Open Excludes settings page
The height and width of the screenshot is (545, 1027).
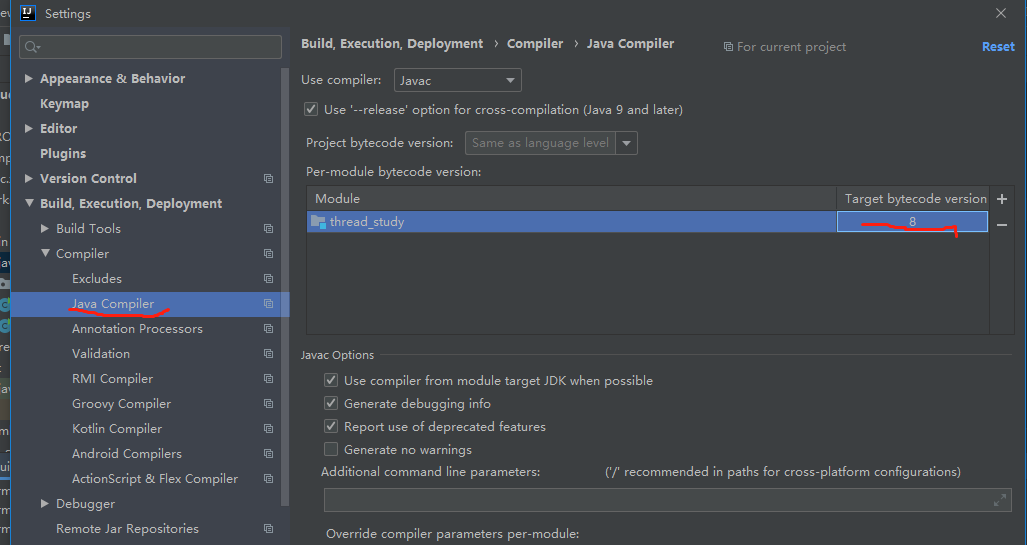coord(97,278)
